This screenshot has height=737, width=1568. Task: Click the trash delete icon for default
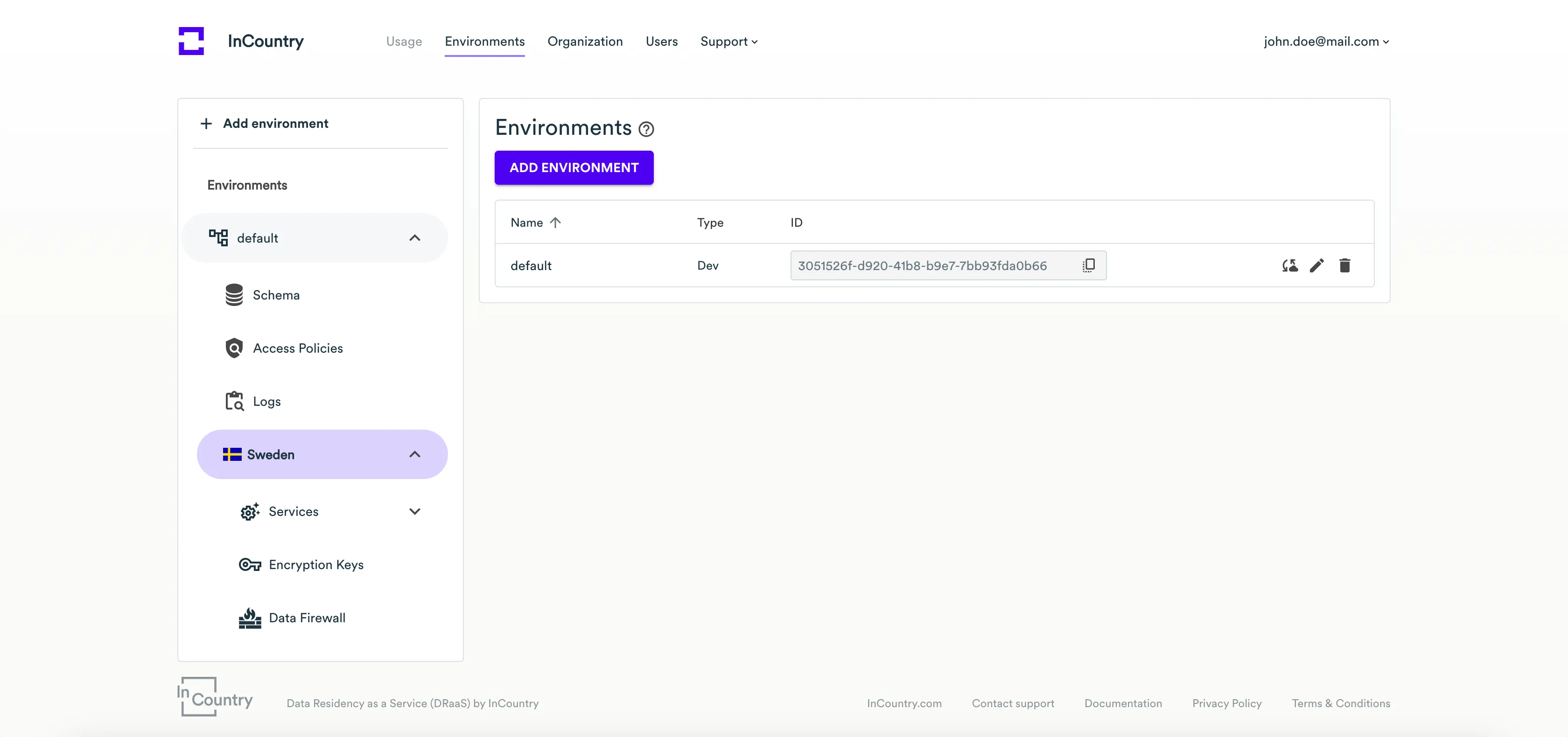click(x=1344, y=265)
